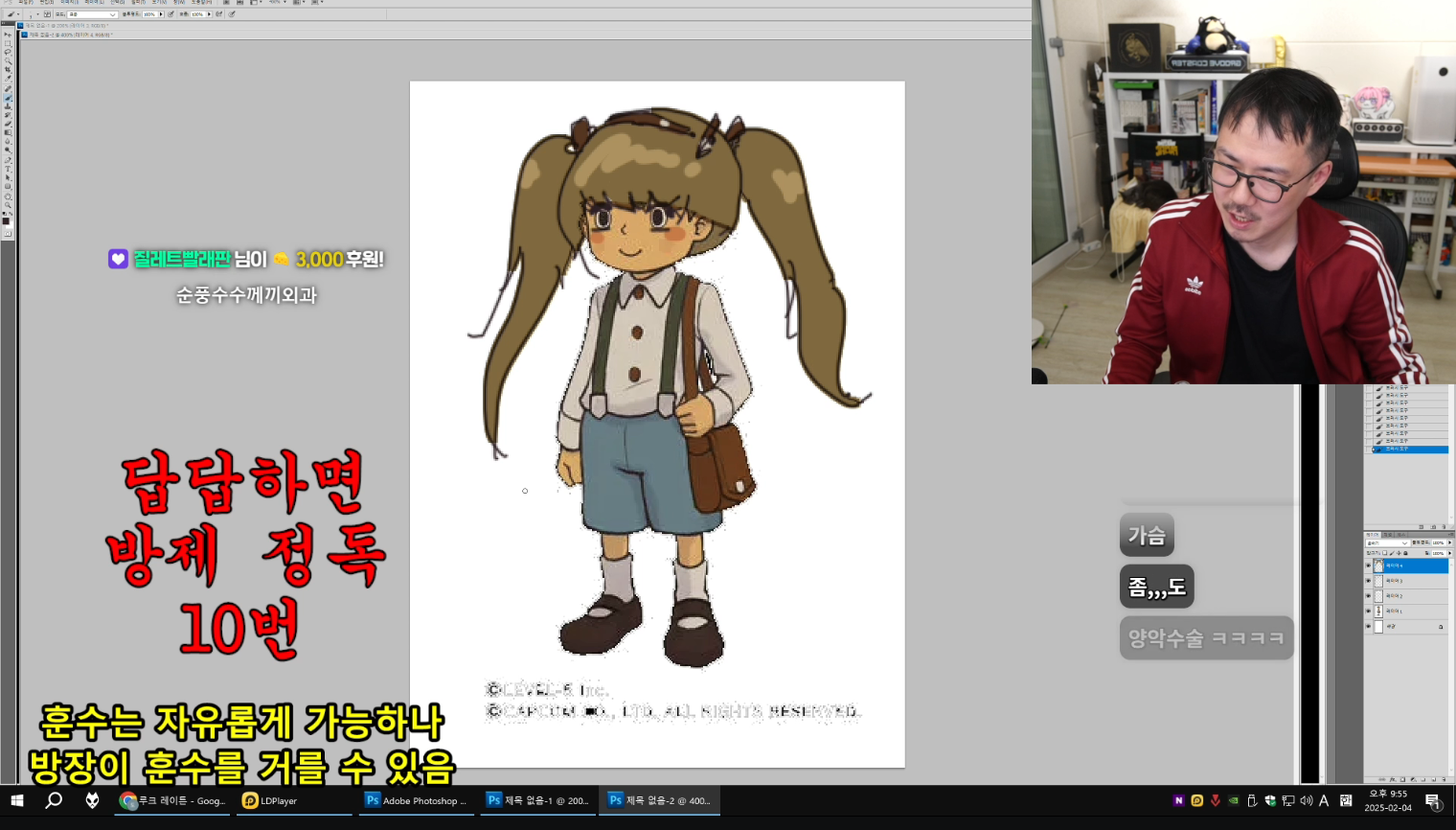The width and height of the screenshot is (1456, 830).
Task: Toggle lock position in Layers panel
Action: click(1399, 553)
